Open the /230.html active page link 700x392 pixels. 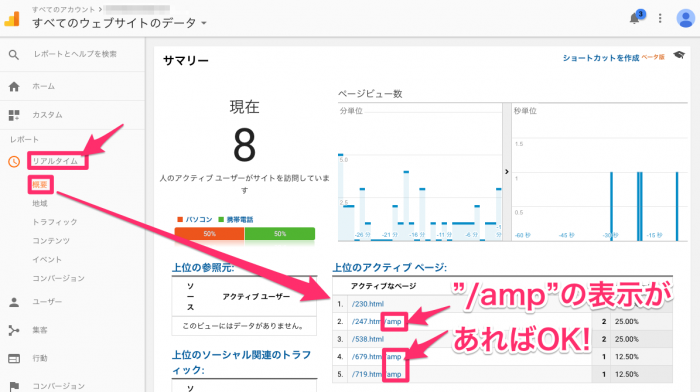coord(367,304)
